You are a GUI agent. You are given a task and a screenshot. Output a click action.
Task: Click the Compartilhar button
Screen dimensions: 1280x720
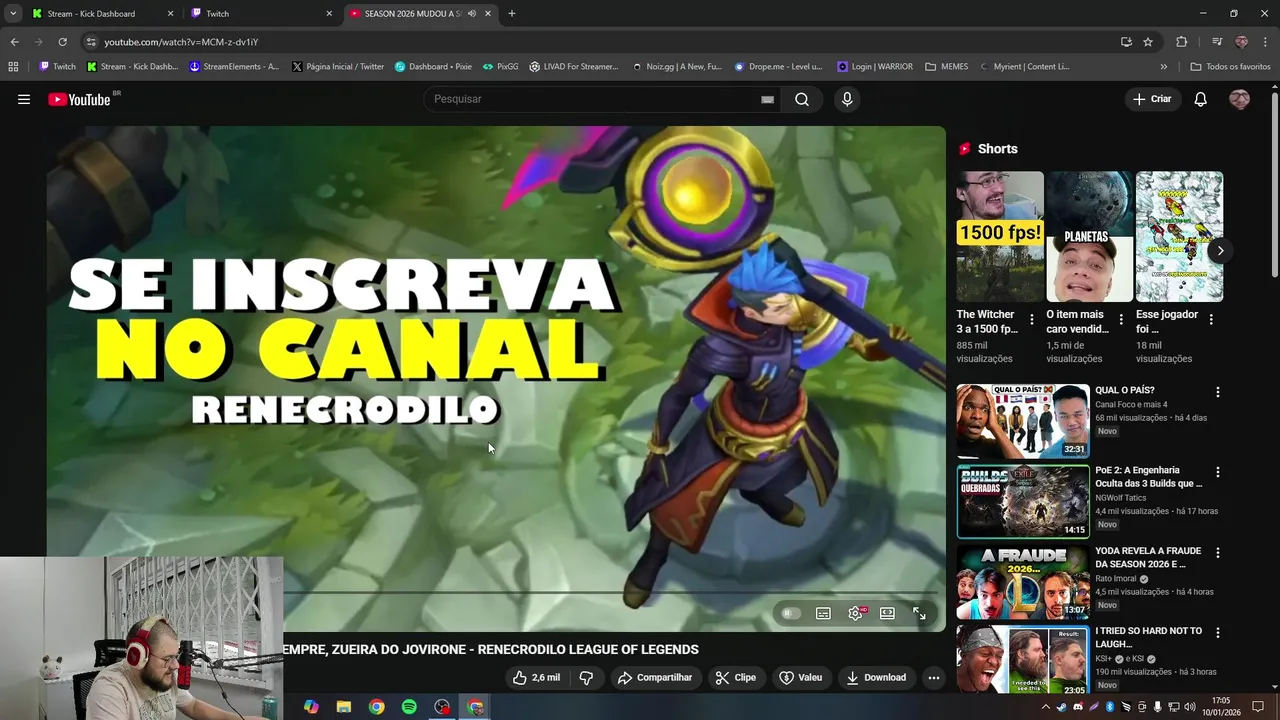click(655, 677)
